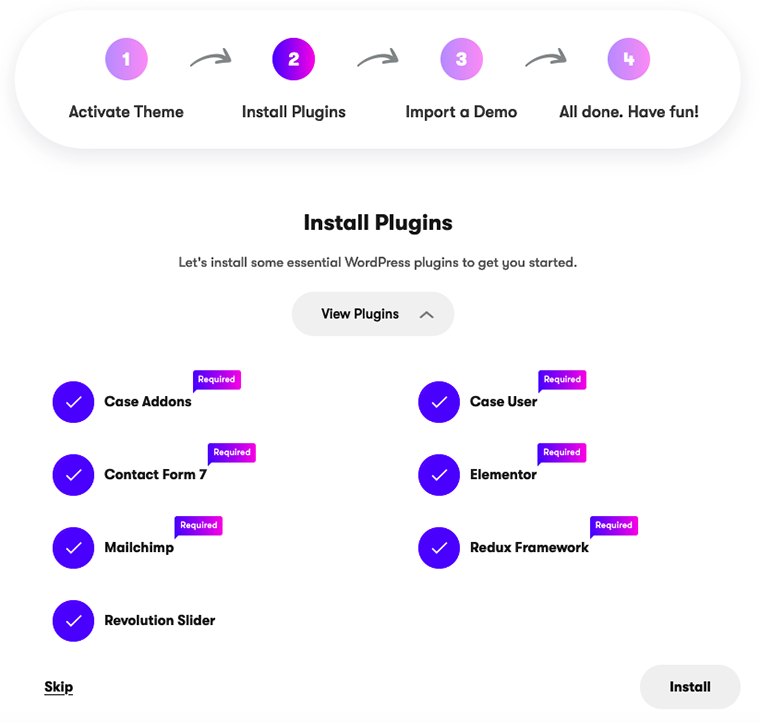Screen dimensions: 760x722
Task: Click the Install button
Action: (690, 687)
